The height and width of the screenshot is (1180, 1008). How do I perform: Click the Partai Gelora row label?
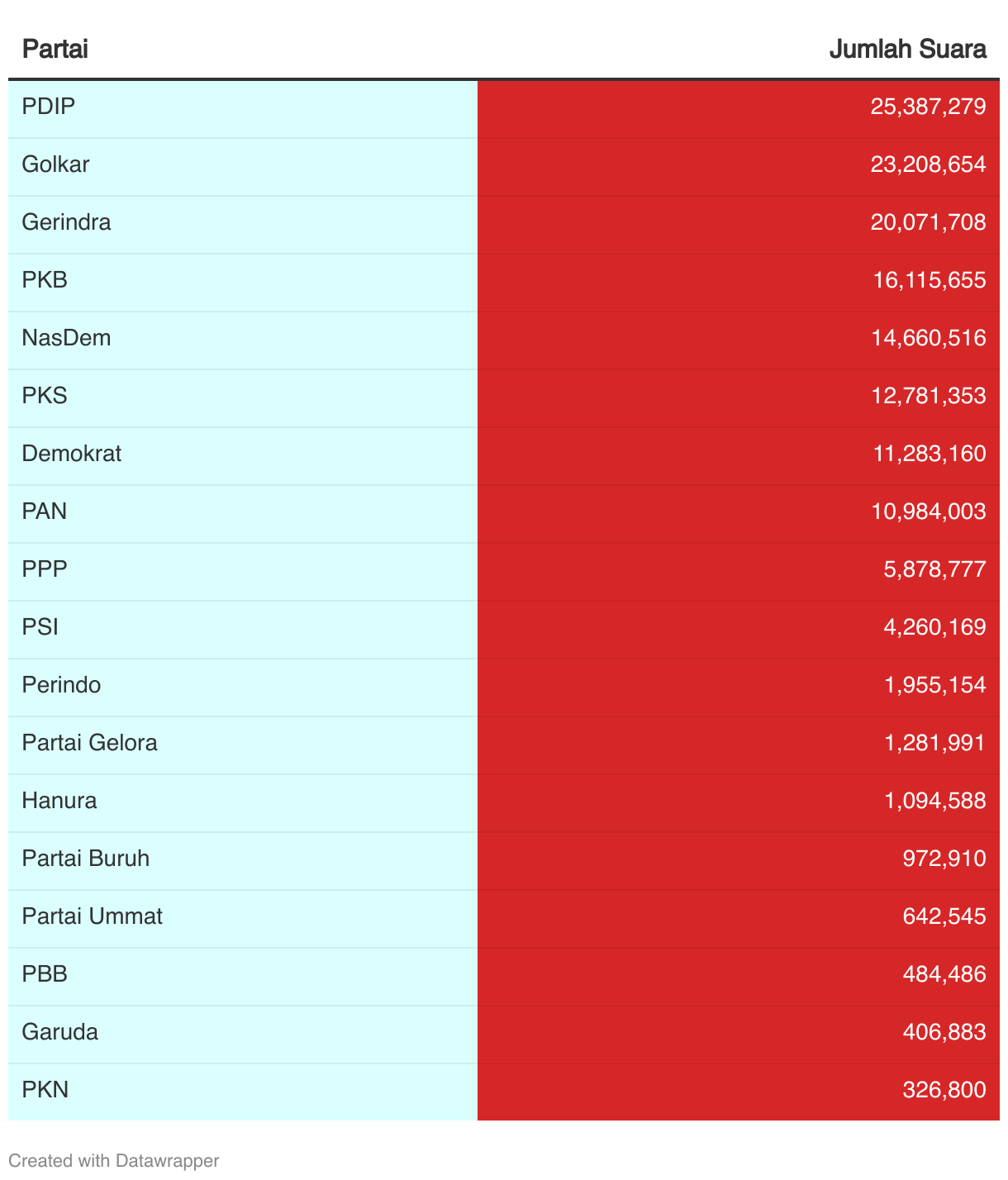[89, 743]
